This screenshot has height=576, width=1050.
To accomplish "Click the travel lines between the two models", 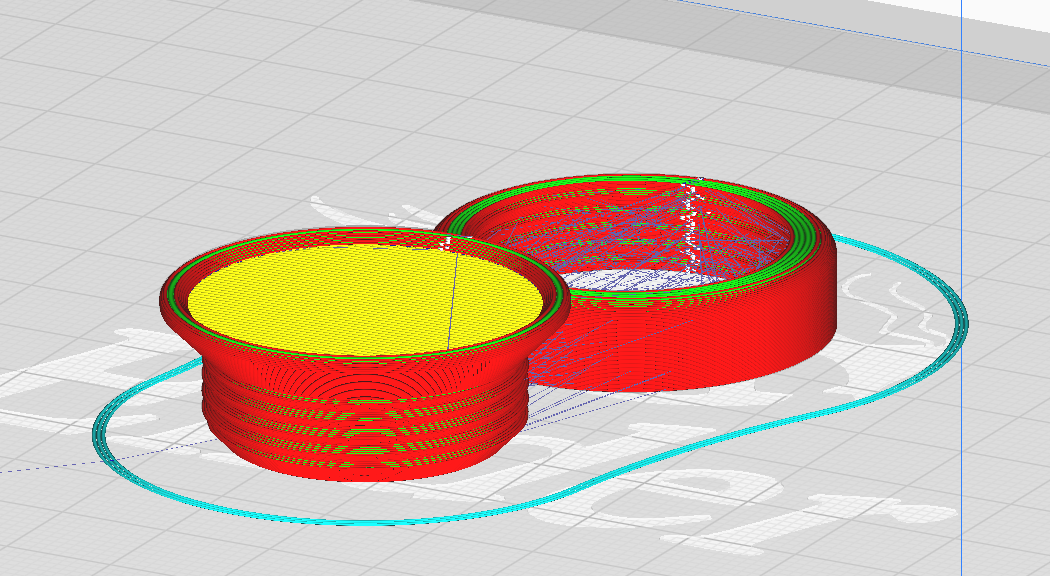I will click(x=569, y=375).
